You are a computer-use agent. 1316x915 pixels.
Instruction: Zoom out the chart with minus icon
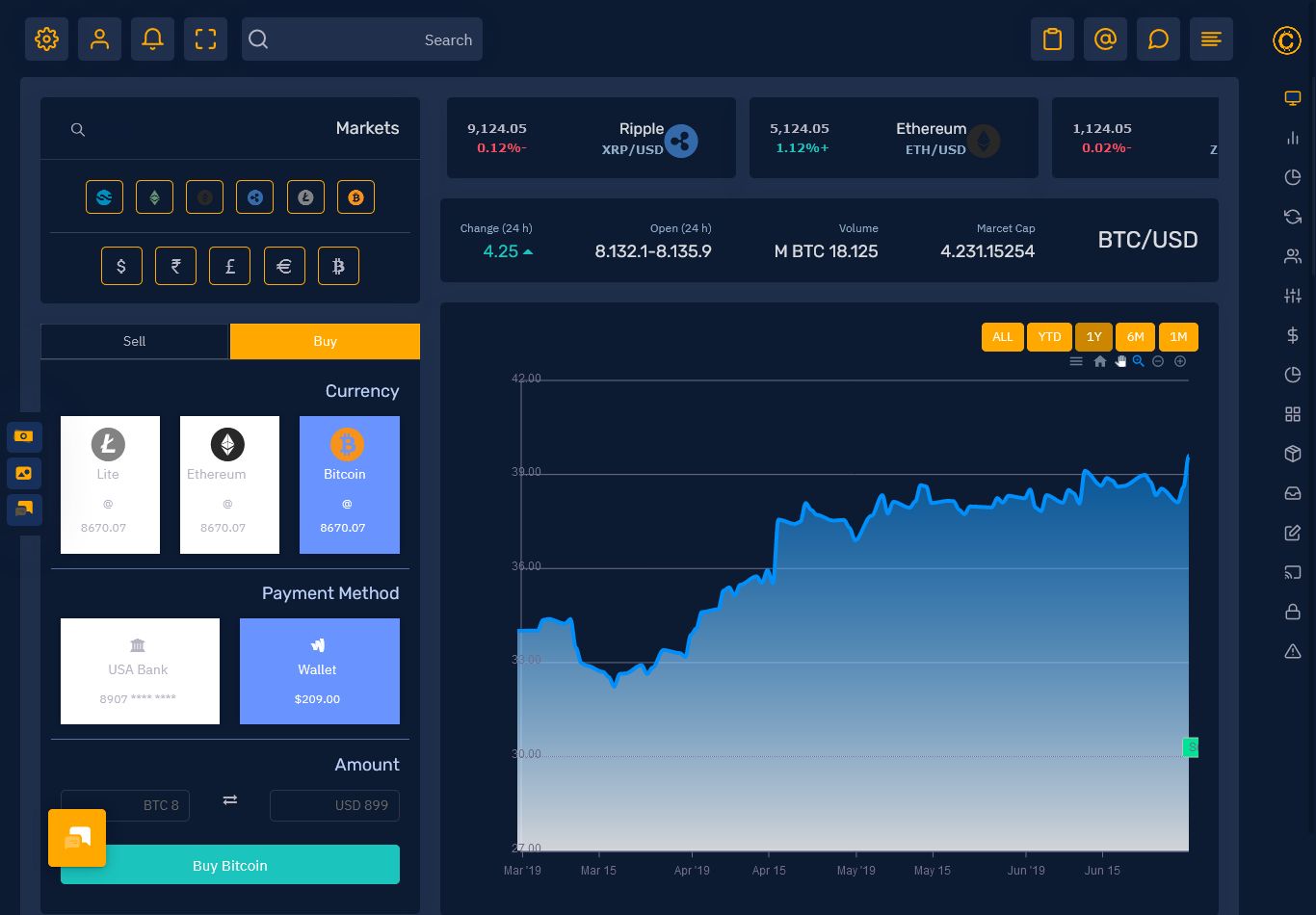coord(1158,361)
